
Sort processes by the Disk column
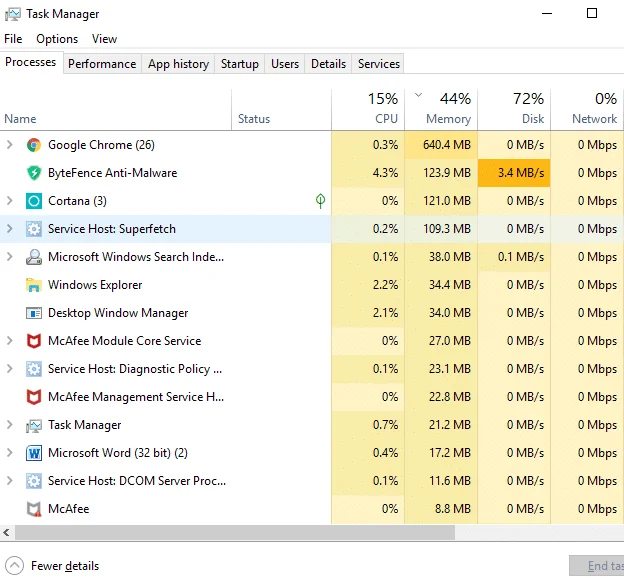(514, 110)
